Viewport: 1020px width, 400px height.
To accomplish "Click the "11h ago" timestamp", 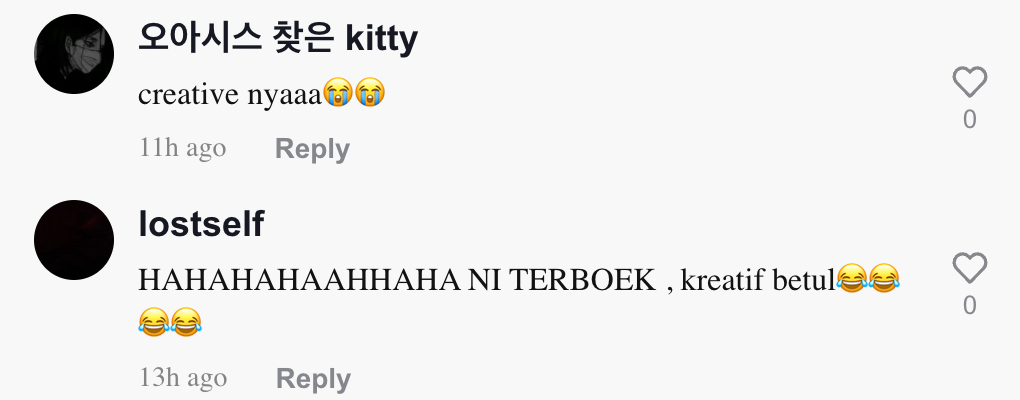I will coord(183,148).
